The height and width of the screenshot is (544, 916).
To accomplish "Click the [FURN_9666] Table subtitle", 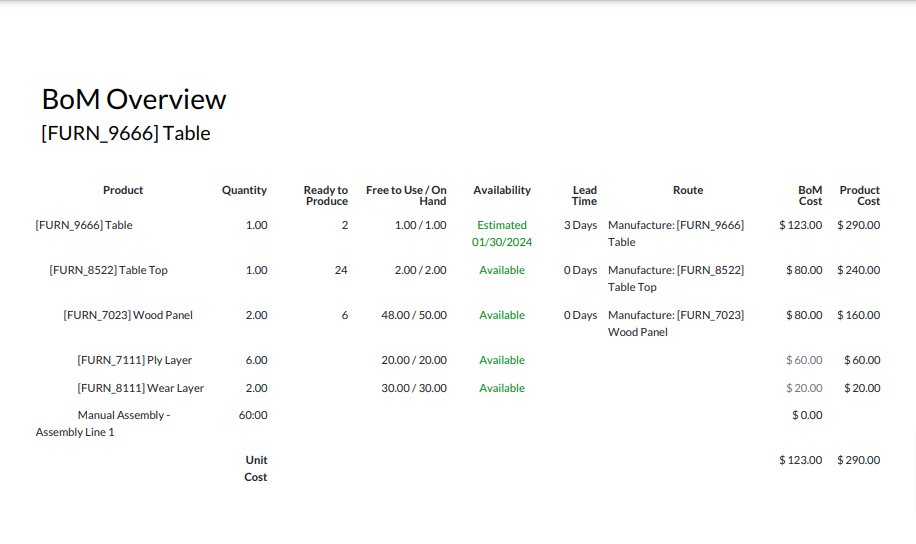I will pos(126,133).
